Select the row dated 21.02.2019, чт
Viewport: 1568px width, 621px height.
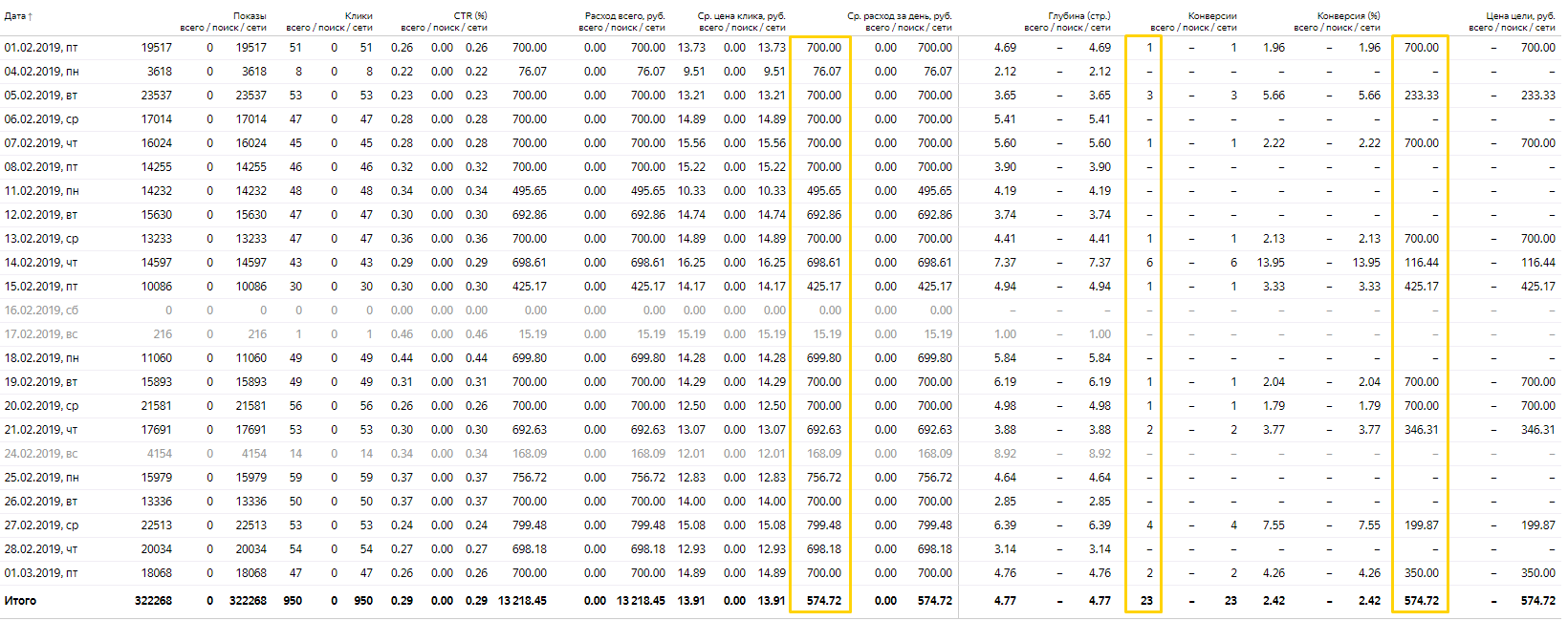coord(779,430)
